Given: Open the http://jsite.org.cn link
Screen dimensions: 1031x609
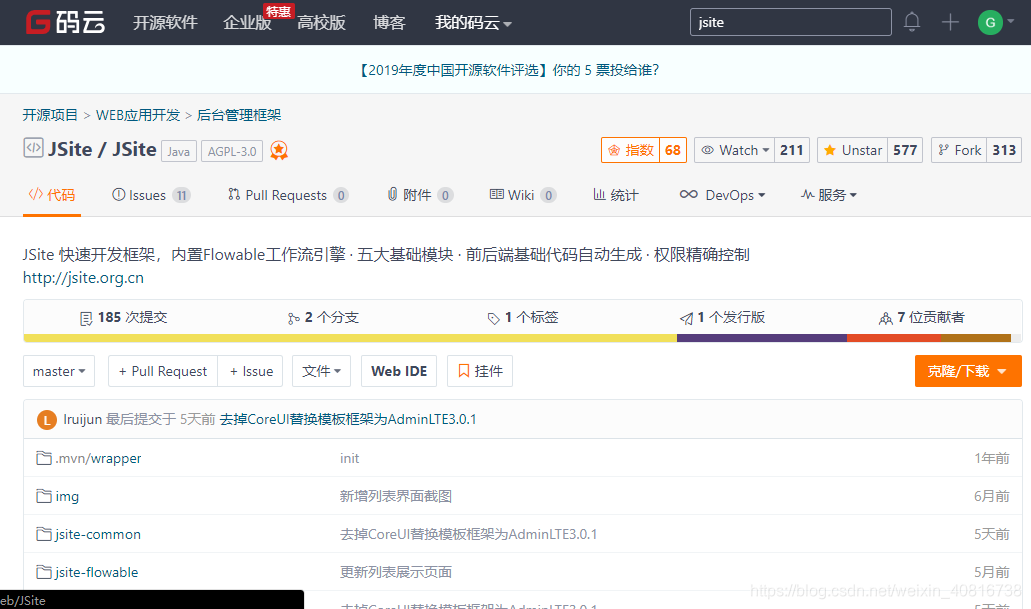Looking at the screenshot, I should (x=84, y=278).
